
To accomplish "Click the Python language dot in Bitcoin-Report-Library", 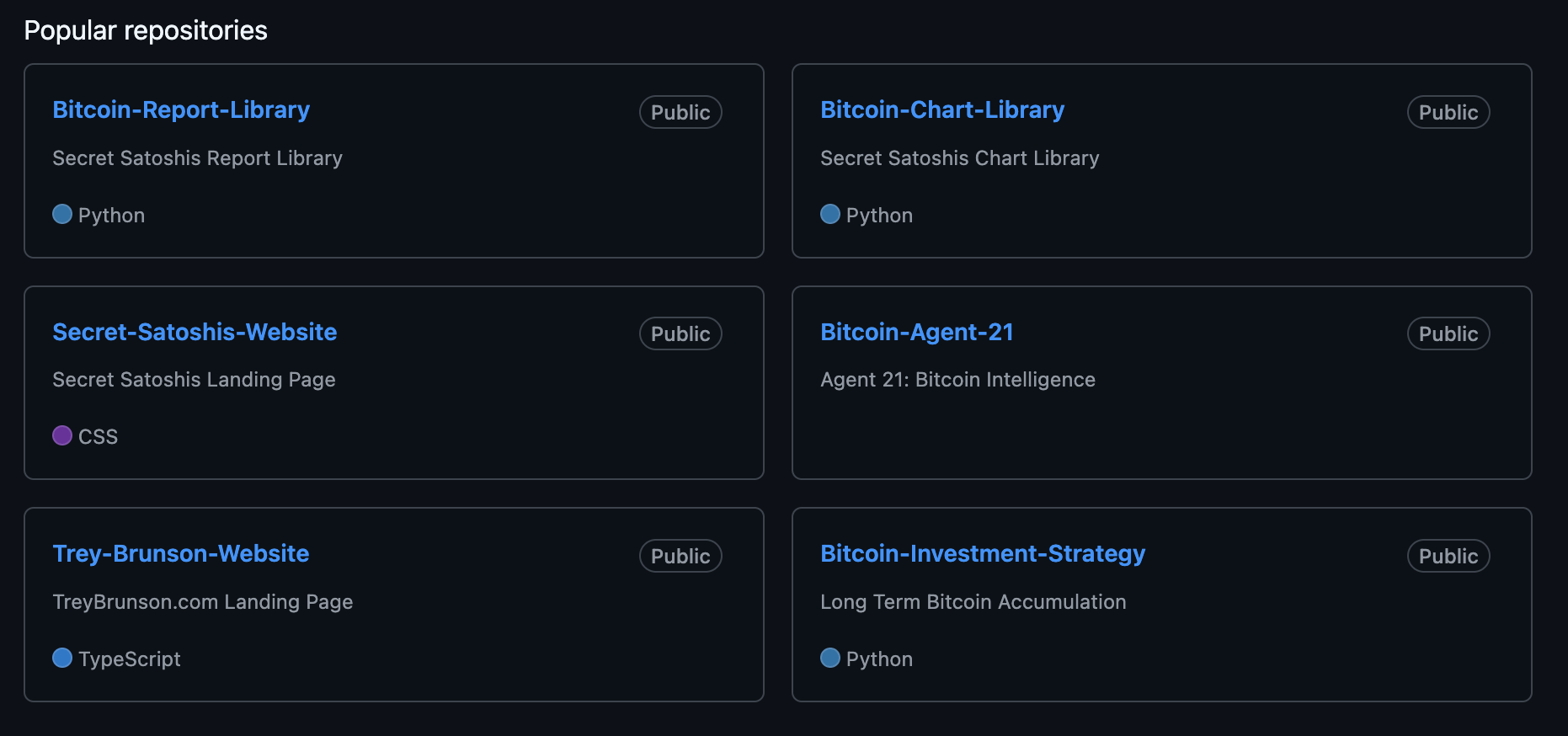I will (62, 214).
